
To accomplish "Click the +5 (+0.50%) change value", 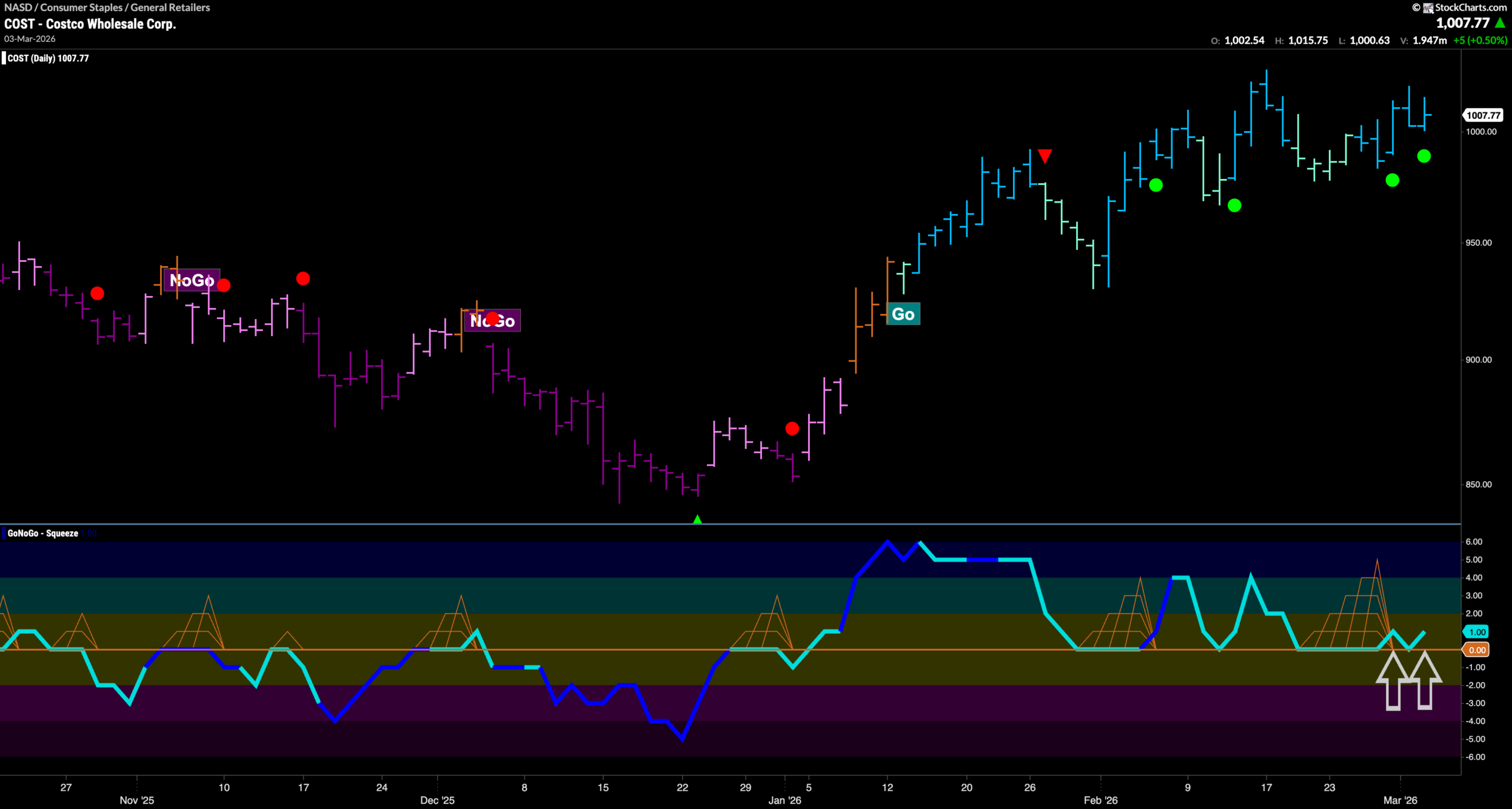I will (x=1480, y=40).
